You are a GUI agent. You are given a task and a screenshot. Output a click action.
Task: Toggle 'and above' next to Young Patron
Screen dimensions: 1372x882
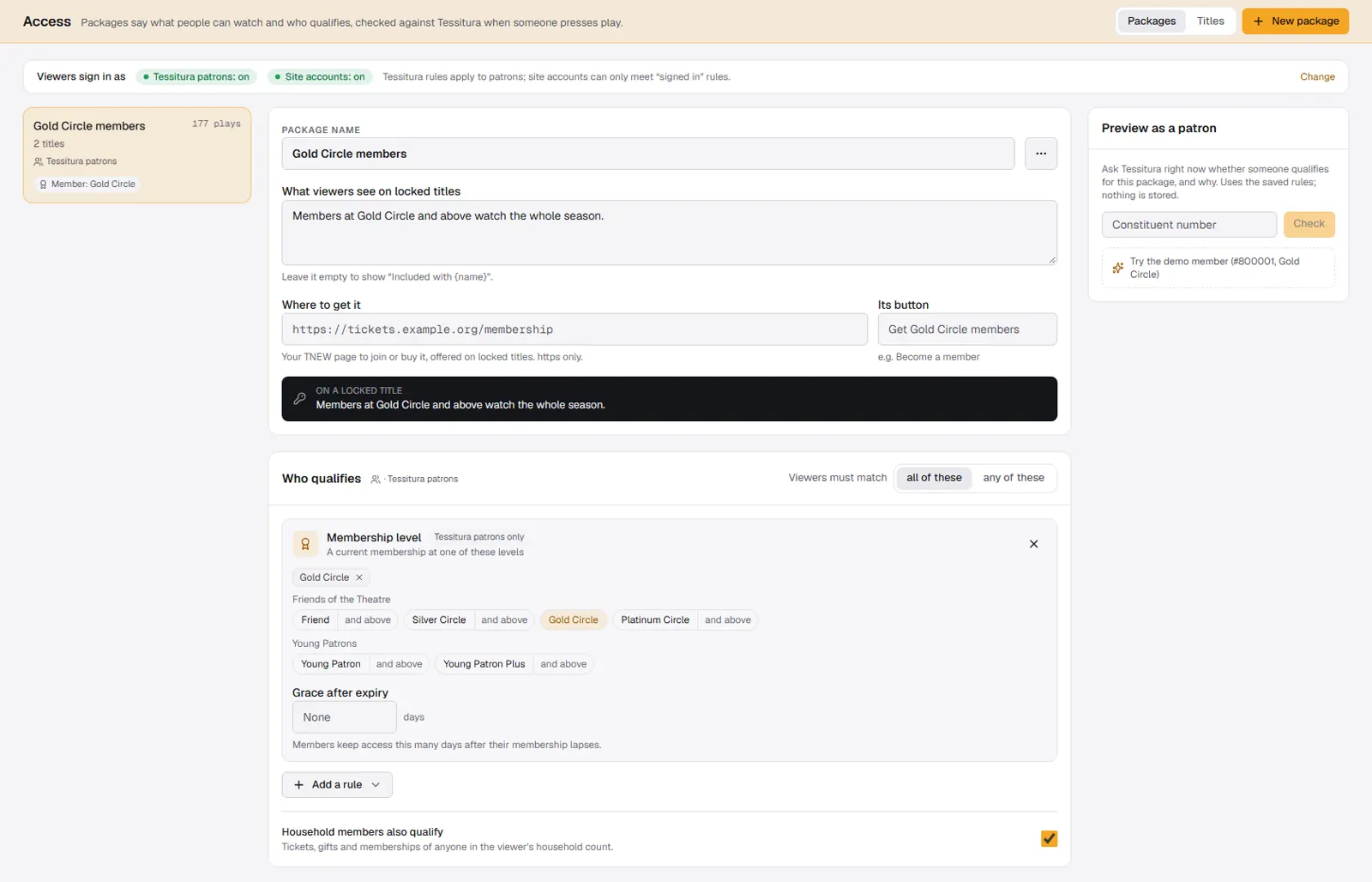pyautogui.click(x=400, y=664)
